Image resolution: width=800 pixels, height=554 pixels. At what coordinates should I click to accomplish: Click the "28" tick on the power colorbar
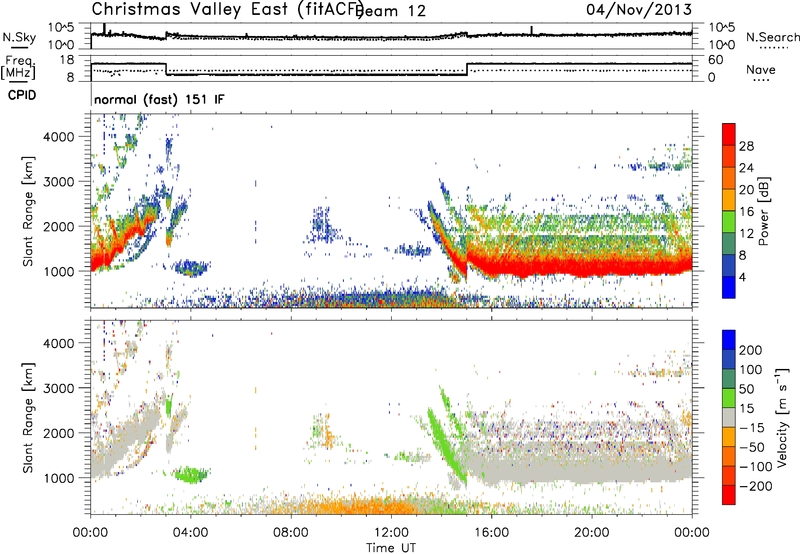coord(746,146)
